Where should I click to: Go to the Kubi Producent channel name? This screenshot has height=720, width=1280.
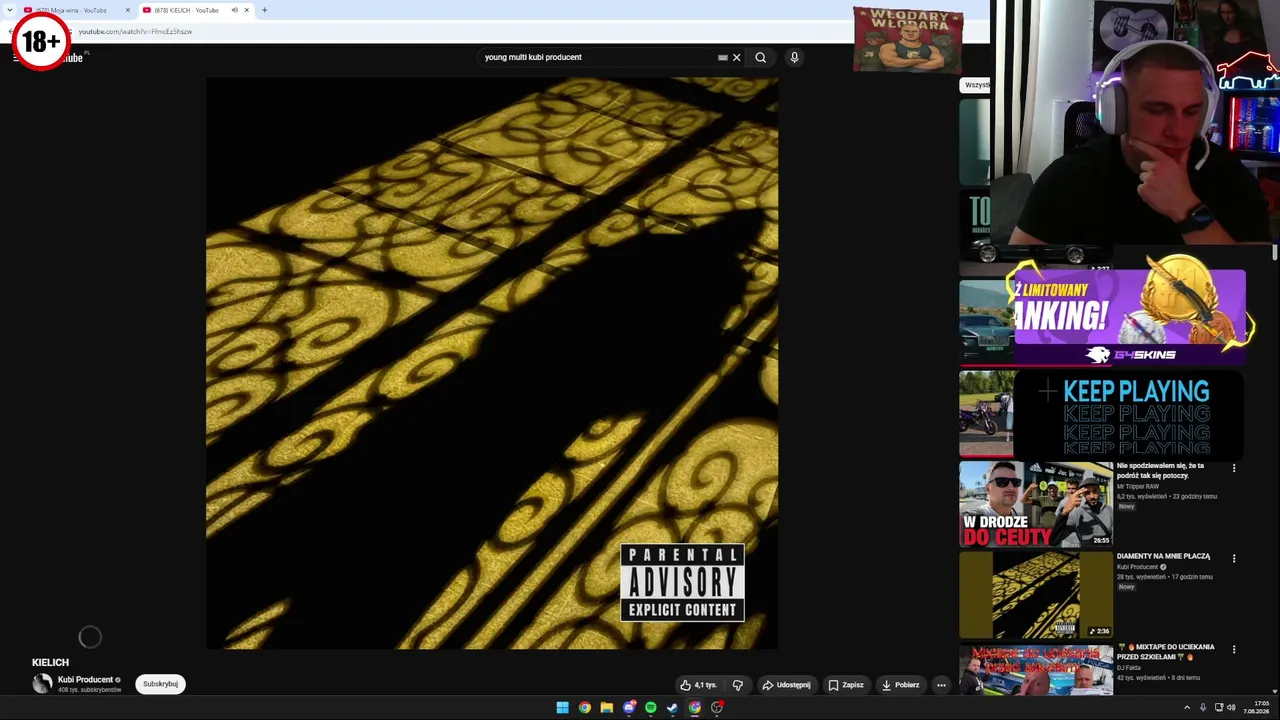point(85,680)
